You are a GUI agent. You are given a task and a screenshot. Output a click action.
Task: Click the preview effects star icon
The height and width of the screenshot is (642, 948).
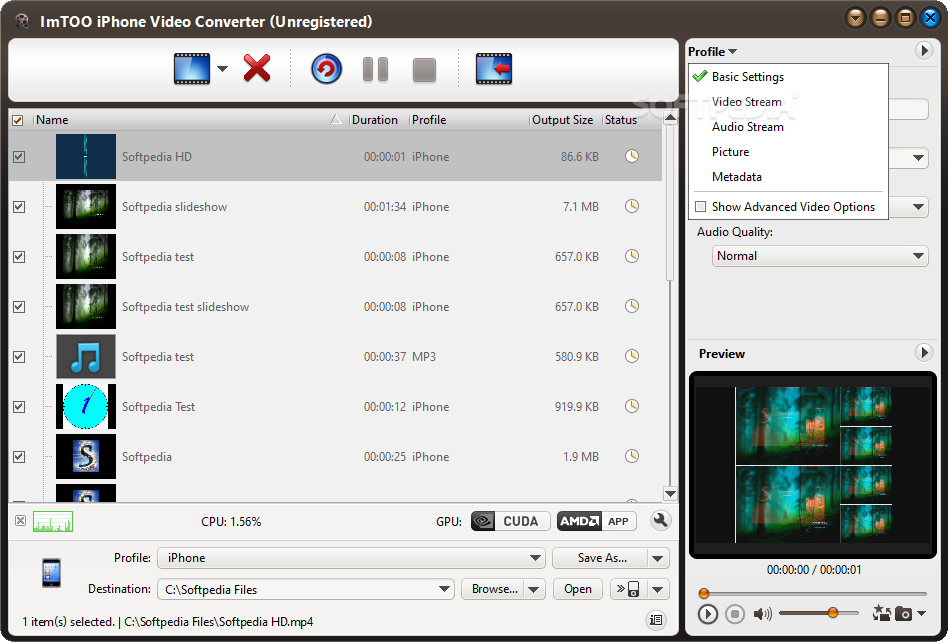pos(881,613)
